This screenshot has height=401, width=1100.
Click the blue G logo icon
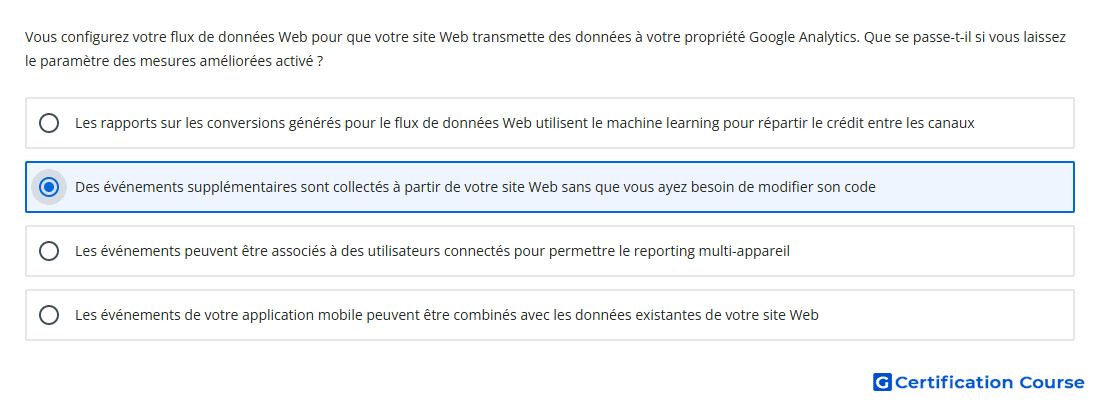pos(882,382)
